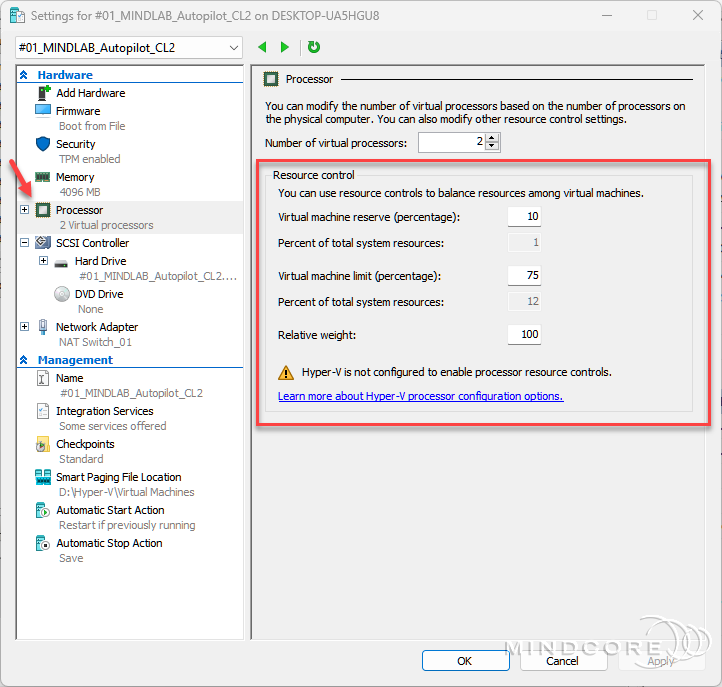Collapse the Management section

pyautogui.click(x=24, y=360)
